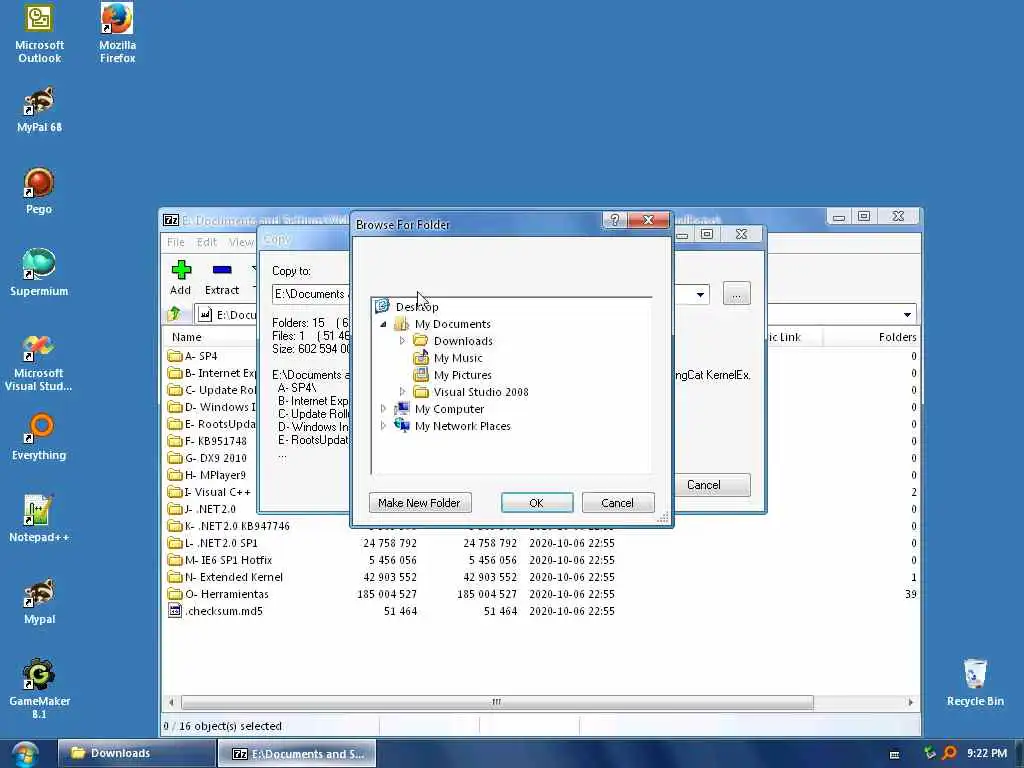Screen dimensions: 1024x768
Task: Open the 7-Zip File menu
Action: (175, 242)
